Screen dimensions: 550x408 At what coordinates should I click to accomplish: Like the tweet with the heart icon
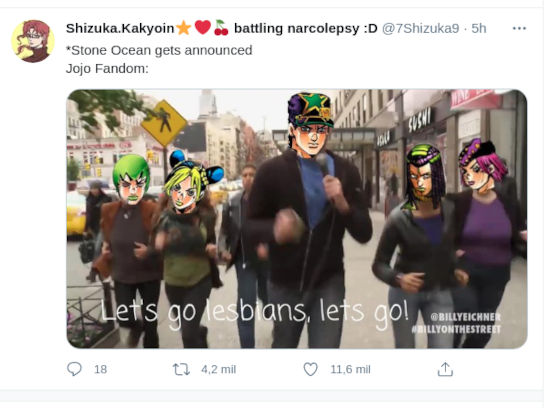310,369
